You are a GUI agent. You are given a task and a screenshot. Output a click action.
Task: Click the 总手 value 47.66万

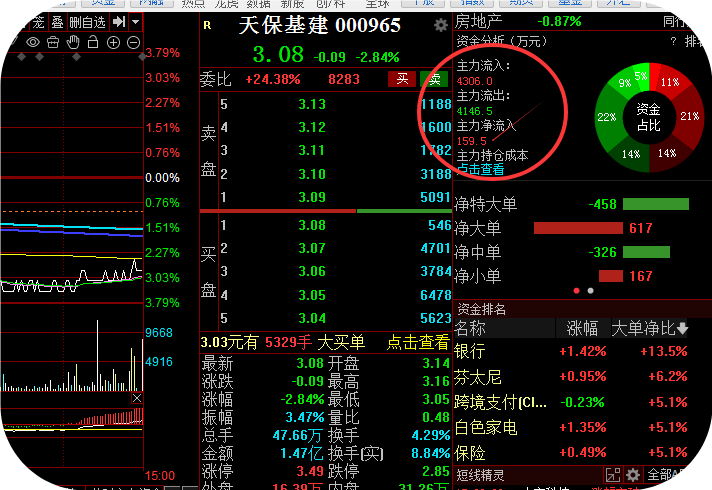point(298,435)
